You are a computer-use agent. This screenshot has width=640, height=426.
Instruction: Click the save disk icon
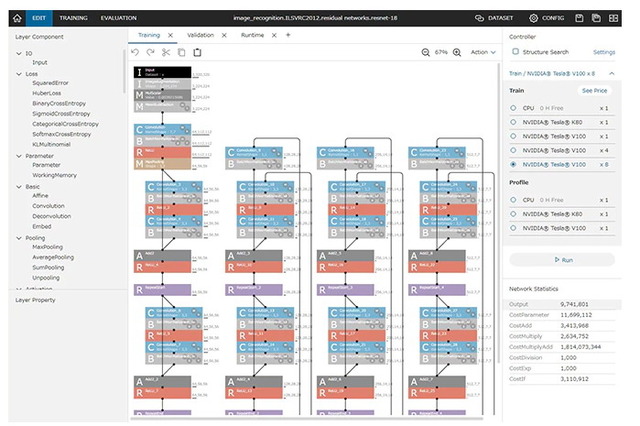(579, 18)
